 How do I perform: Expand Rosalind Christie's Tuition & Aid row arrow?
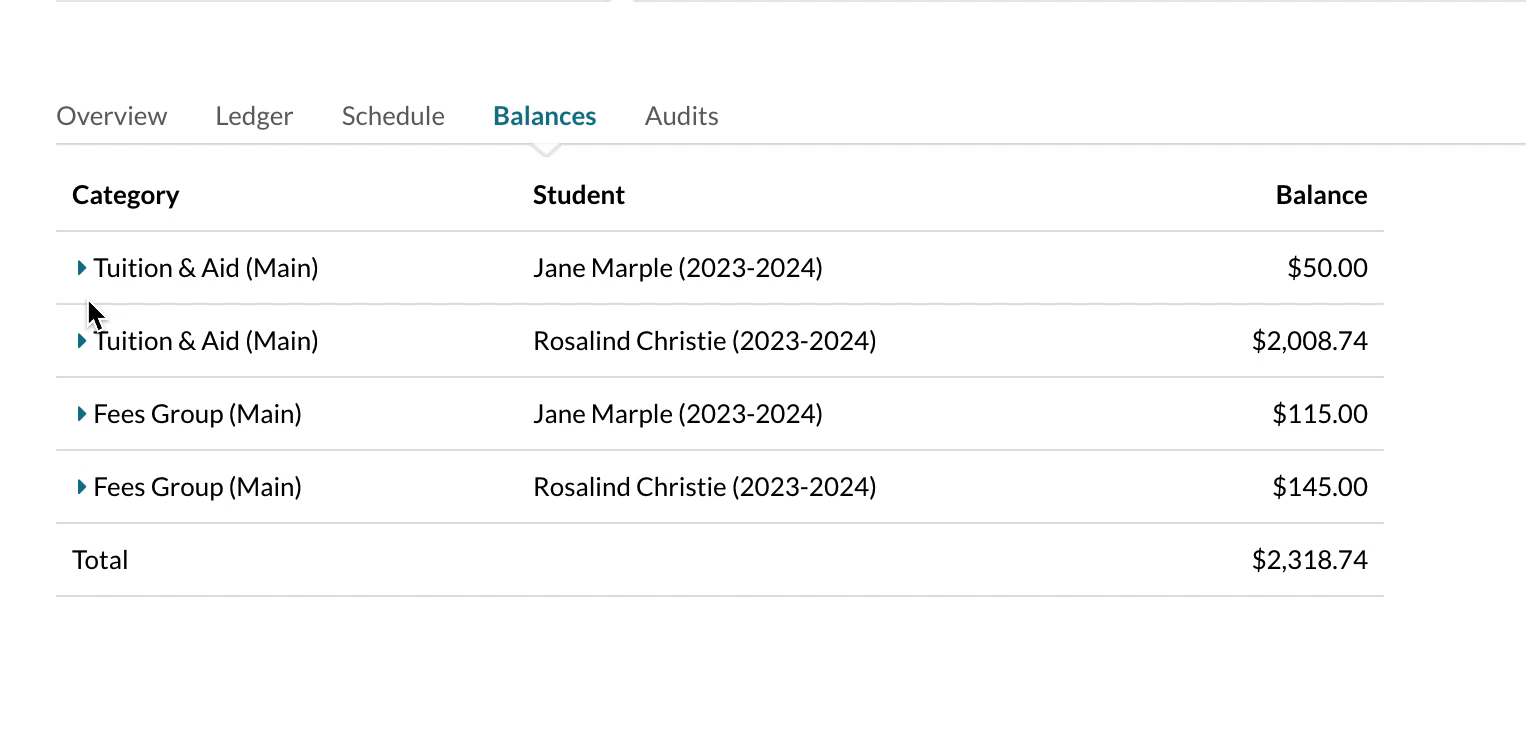click(x=82, y=341)
